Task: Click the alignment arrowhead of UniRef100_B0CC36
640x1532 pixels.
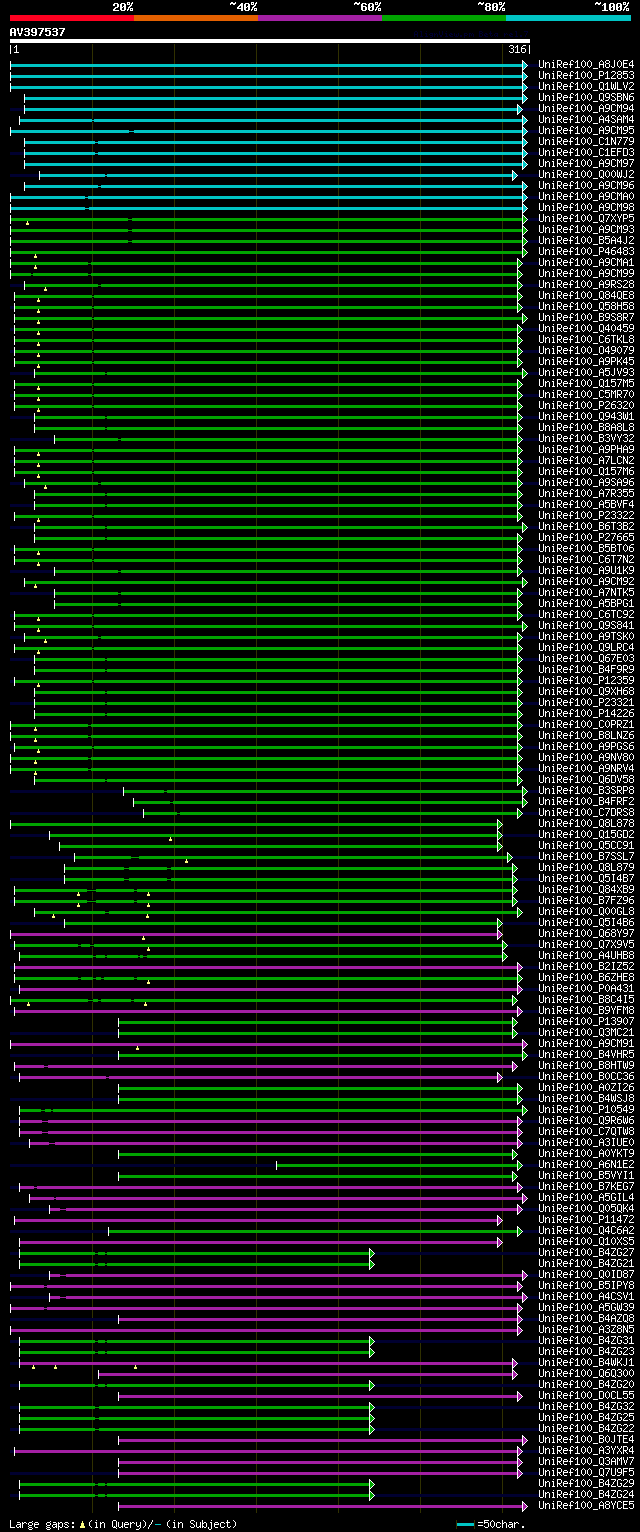Action: [x=500, y=1076]
